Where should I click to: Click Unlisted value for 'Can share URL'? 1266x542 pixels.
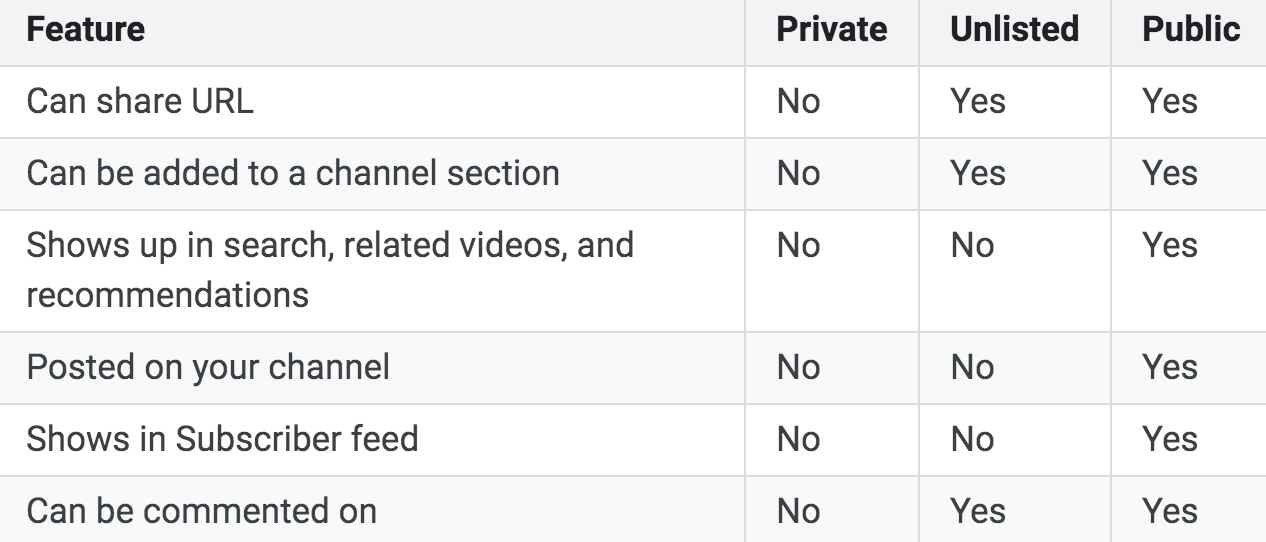(978, 101)
